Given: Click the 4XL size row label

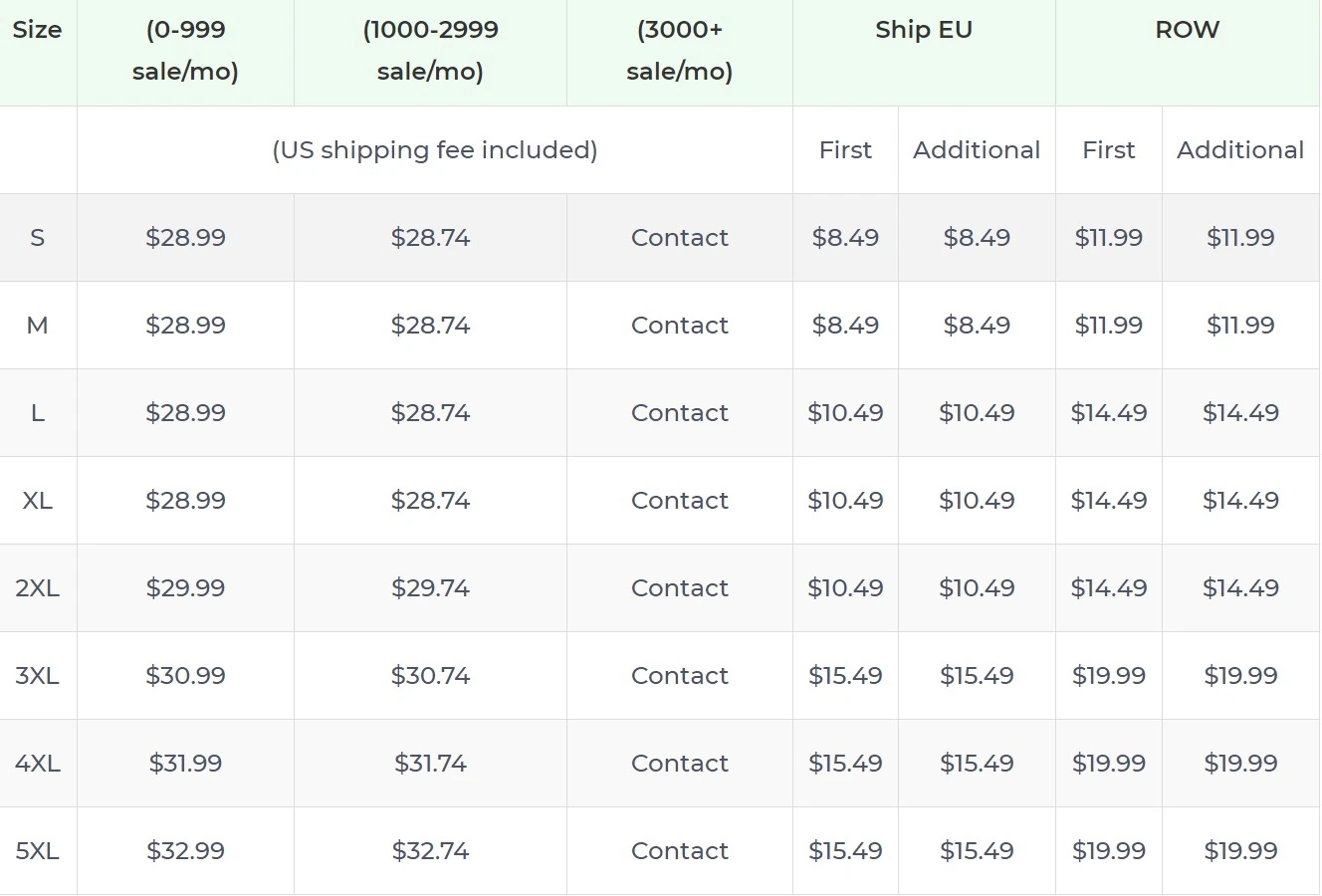Looking at the screenshot, I should [37, 764].
